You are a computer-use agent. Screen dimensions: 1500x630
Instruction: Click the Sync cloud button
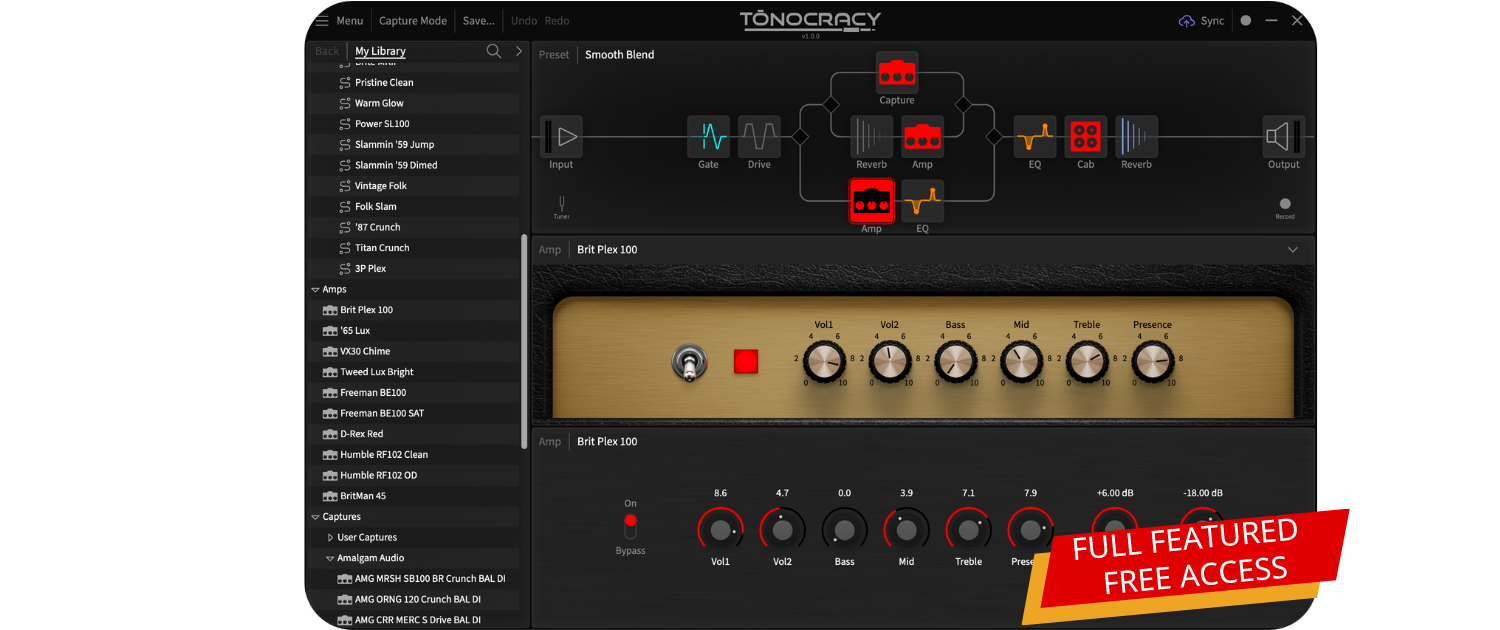click(x=1201, y=21)
